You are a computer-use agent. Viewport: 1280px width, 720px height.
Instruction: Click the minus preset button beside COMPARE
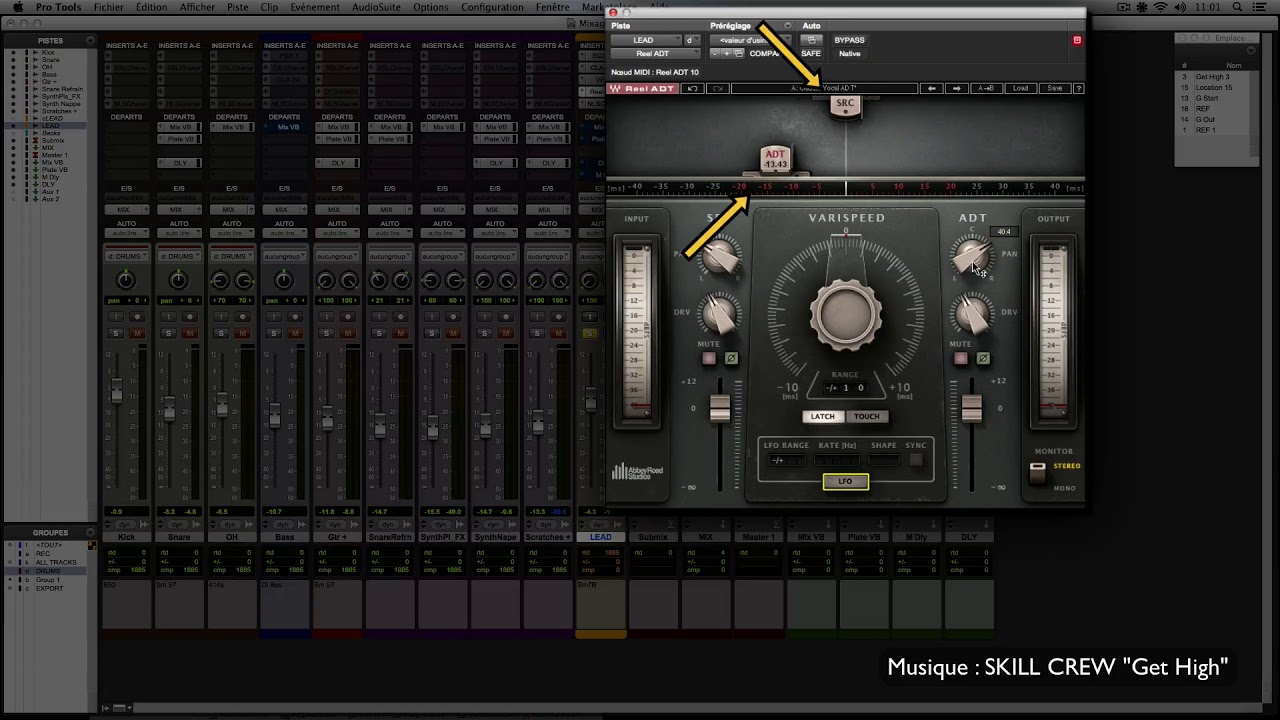[x=715, y=54]
